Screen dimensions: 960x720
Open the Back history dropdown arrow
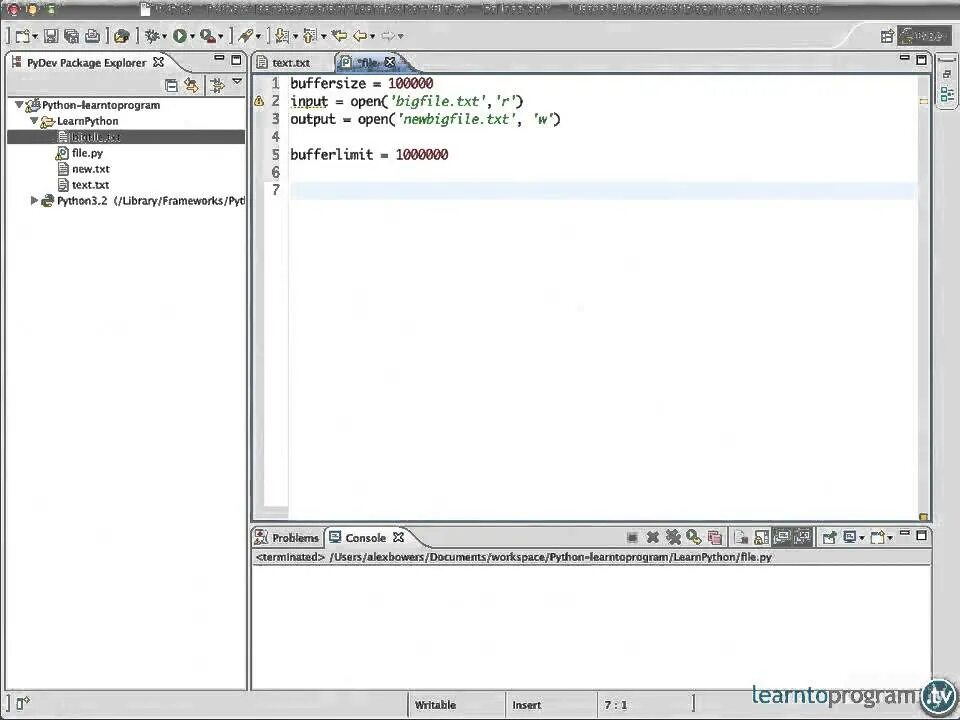[x=372, y=37]
